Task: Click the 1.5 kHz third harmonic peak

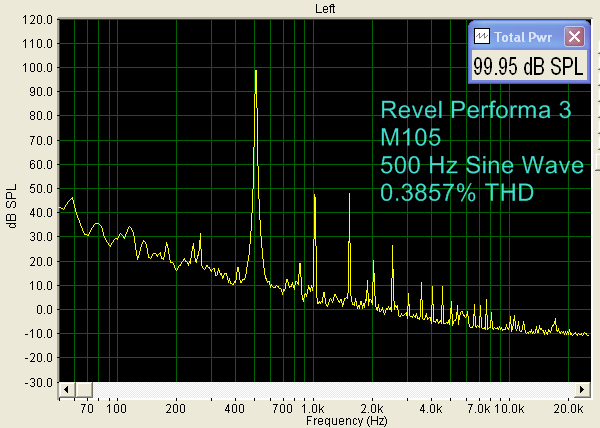Action: [349, 195]
